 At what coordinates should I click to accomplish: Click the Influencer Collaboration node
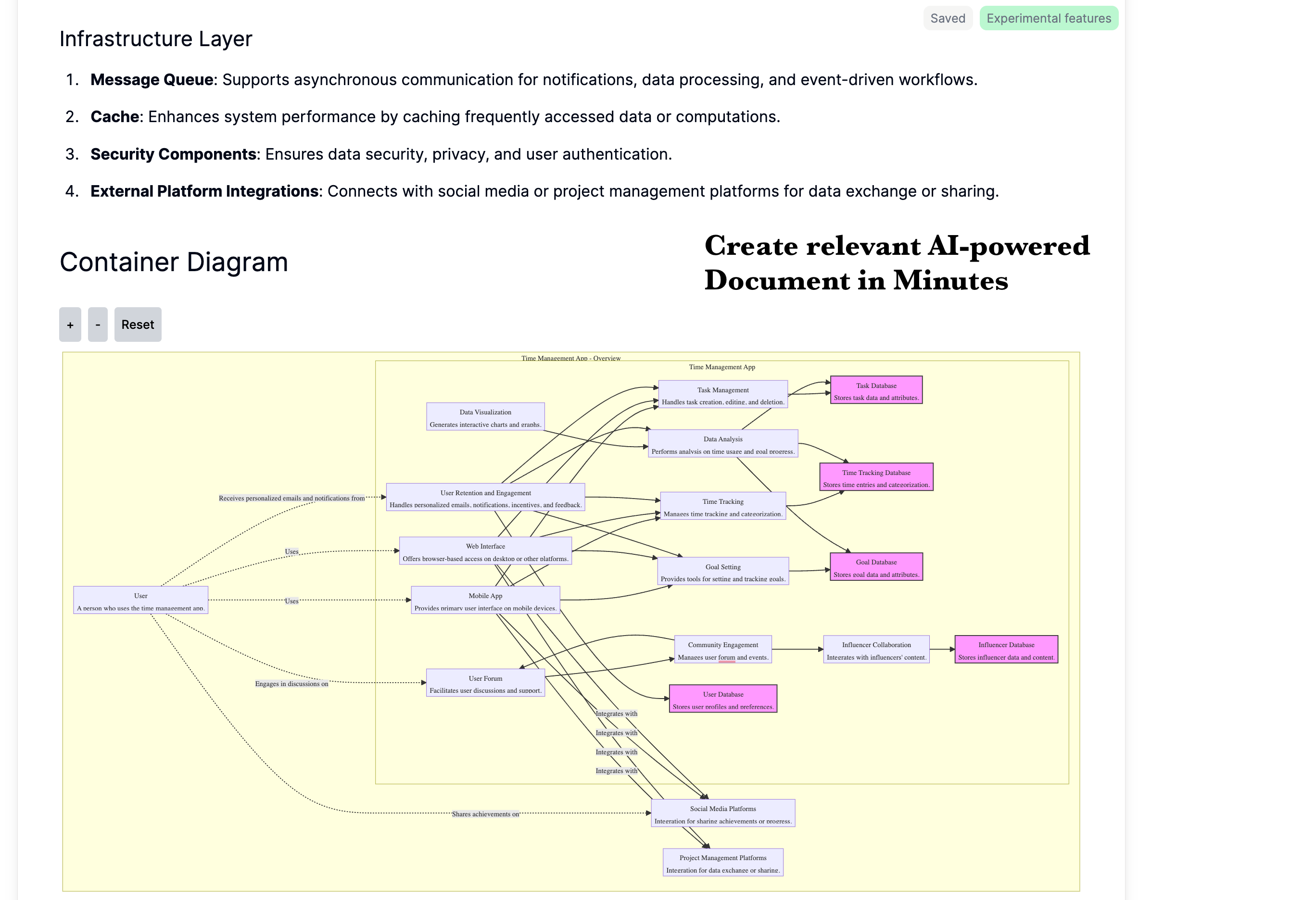(875, 649)
